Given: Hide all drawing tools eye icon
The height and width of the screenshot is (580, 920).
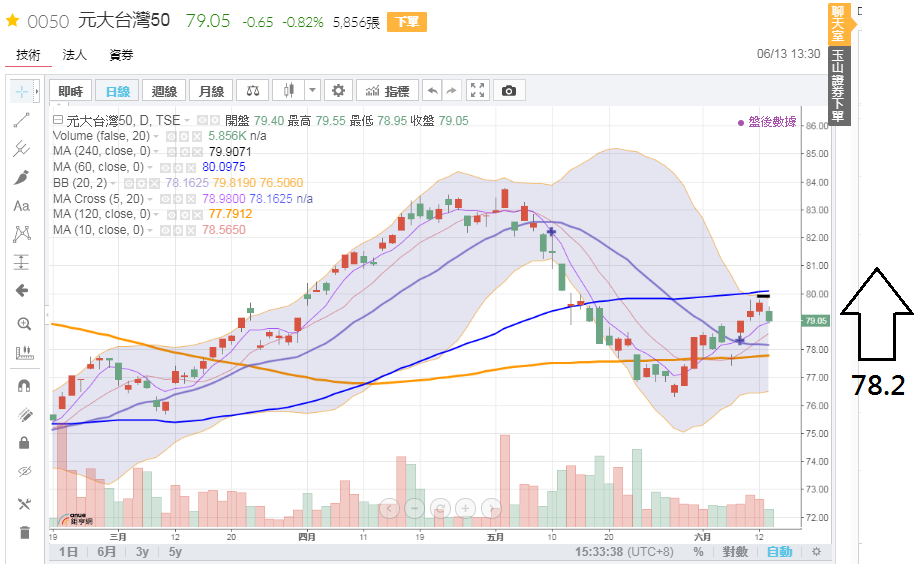Looking at the screenshot, I should [24, 472].
